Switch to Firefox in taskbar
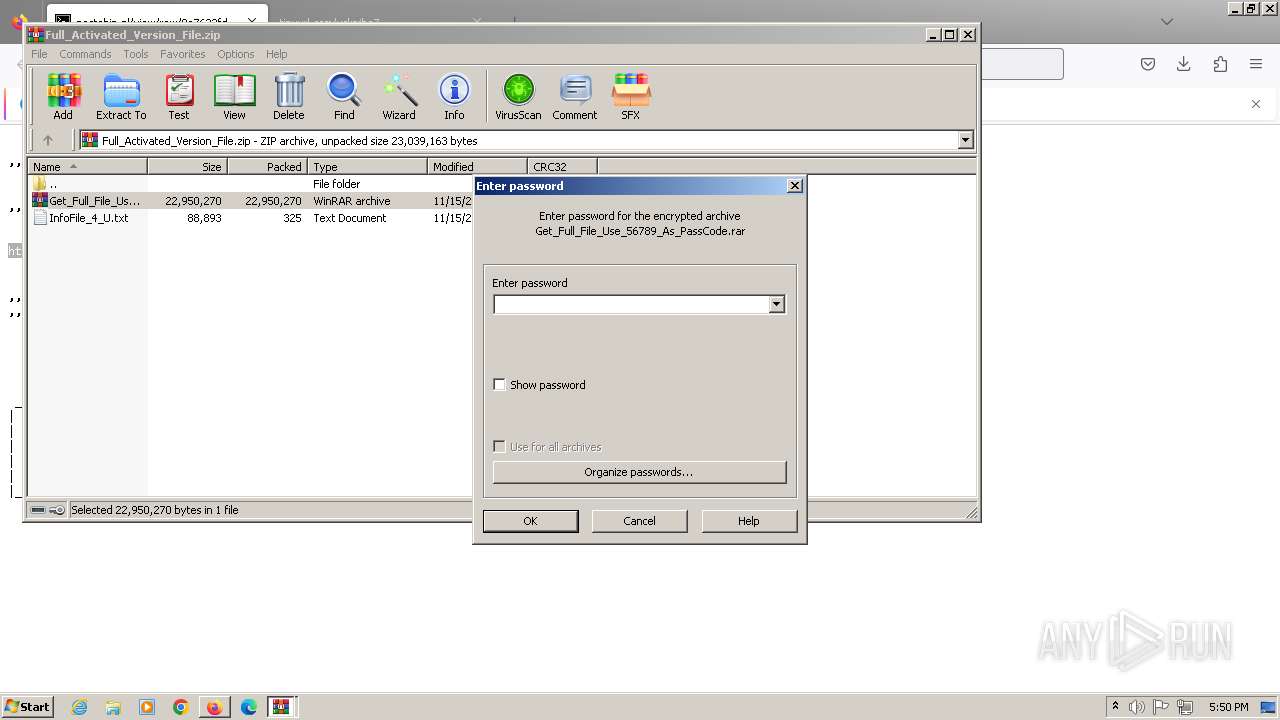1280x720 pixels. pyautogui.click(x=215, y=707)
